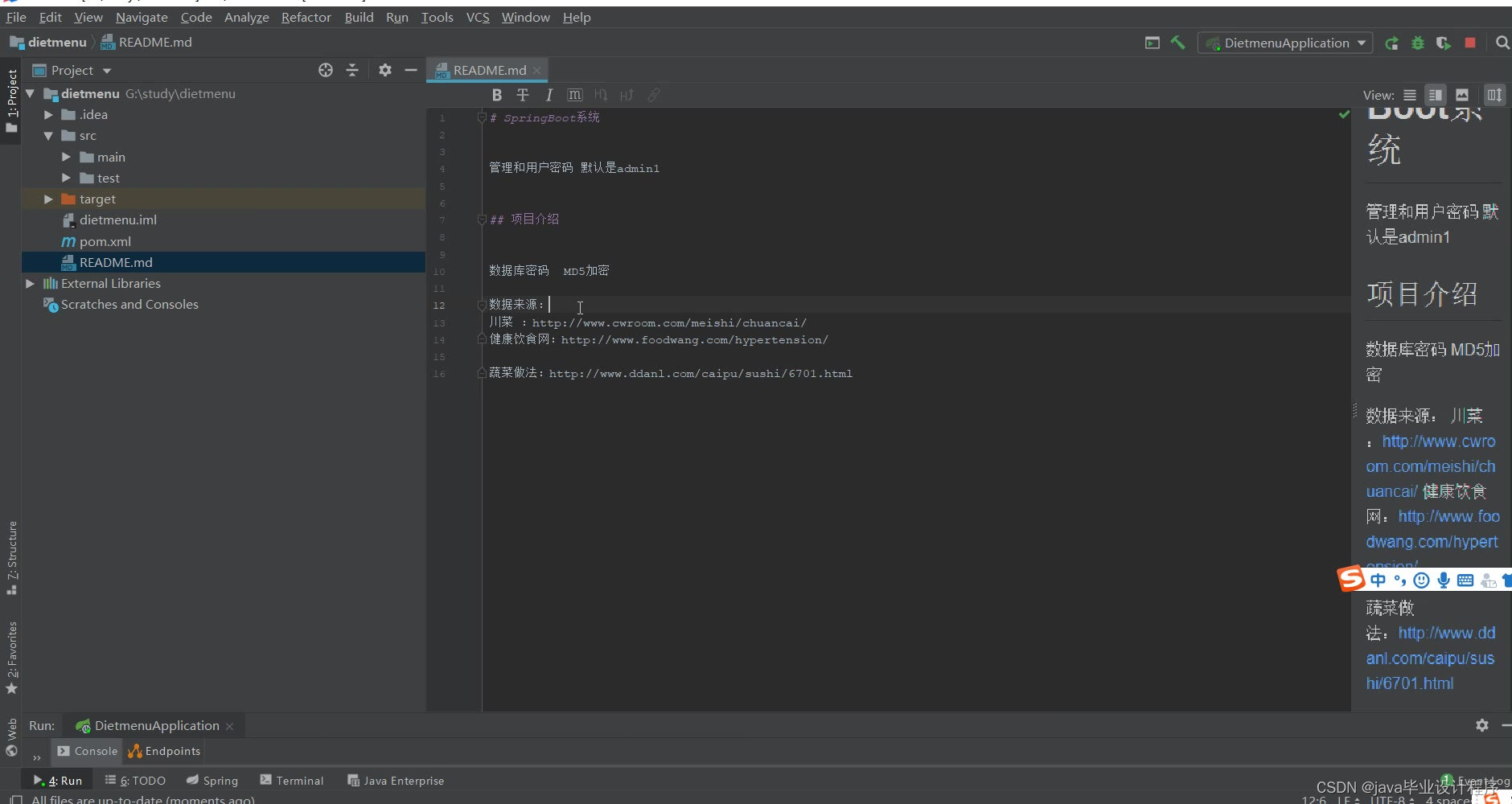Viewport: 1512px width, 804px height.
Task: Start debugging with the bug icon
Action: 1418,43
